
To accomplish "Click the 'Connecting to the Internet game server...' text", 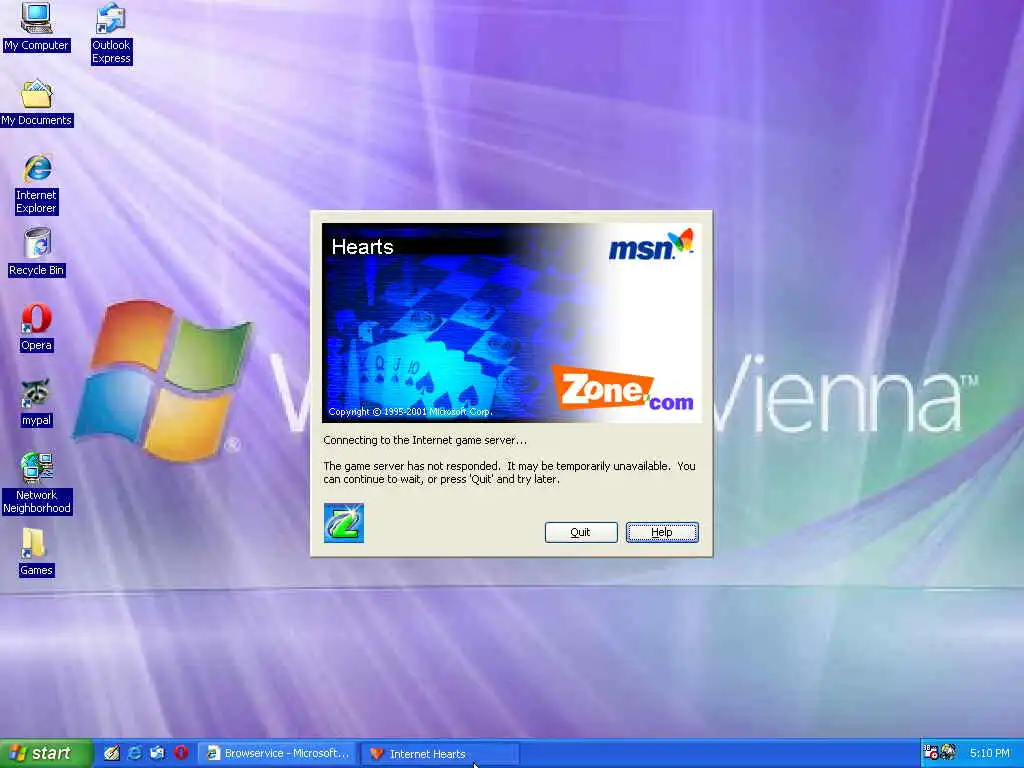I will 424,440.
